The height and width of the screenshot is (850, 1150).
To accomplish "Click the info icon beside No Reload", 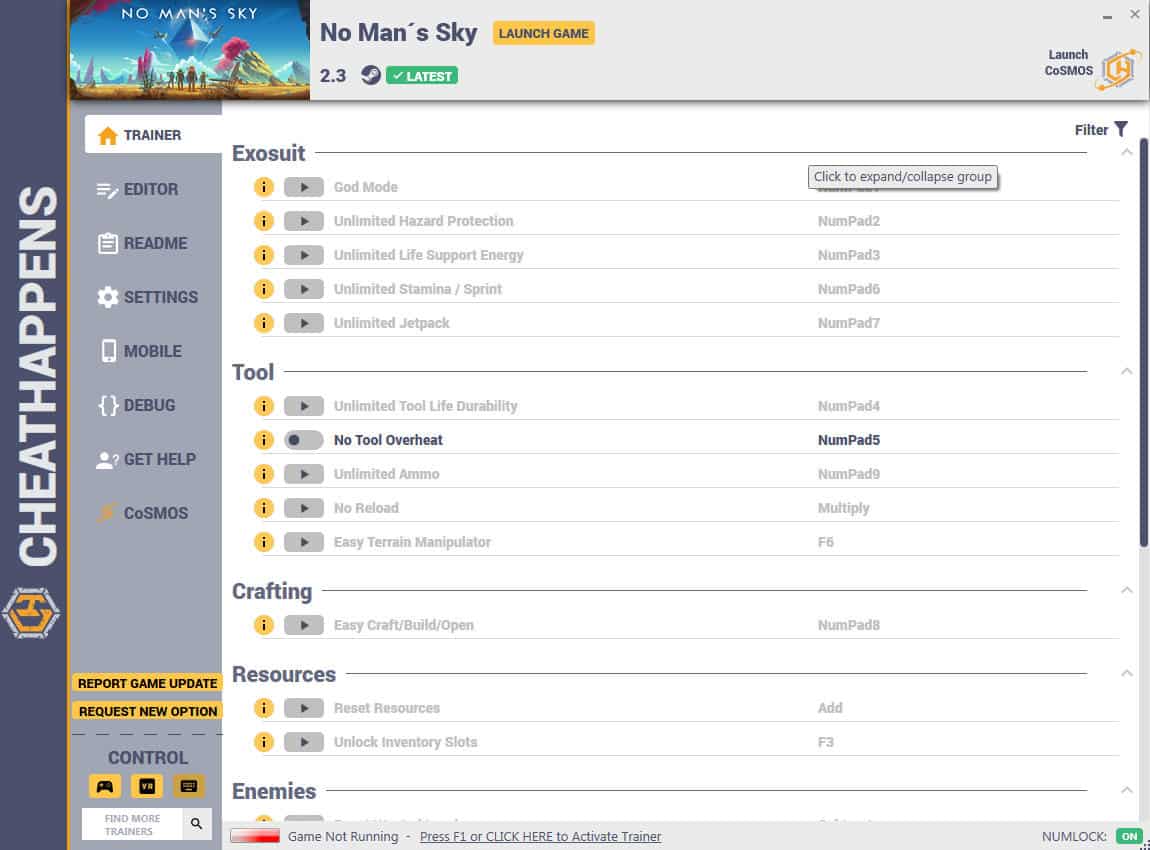I will pos(263,508).
